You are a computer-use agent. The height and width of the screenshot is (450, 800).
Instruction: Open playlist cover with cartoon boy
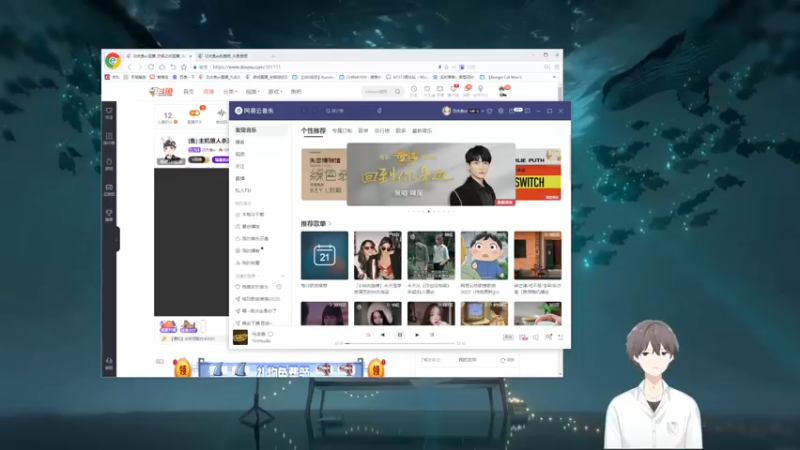point(484,255)
